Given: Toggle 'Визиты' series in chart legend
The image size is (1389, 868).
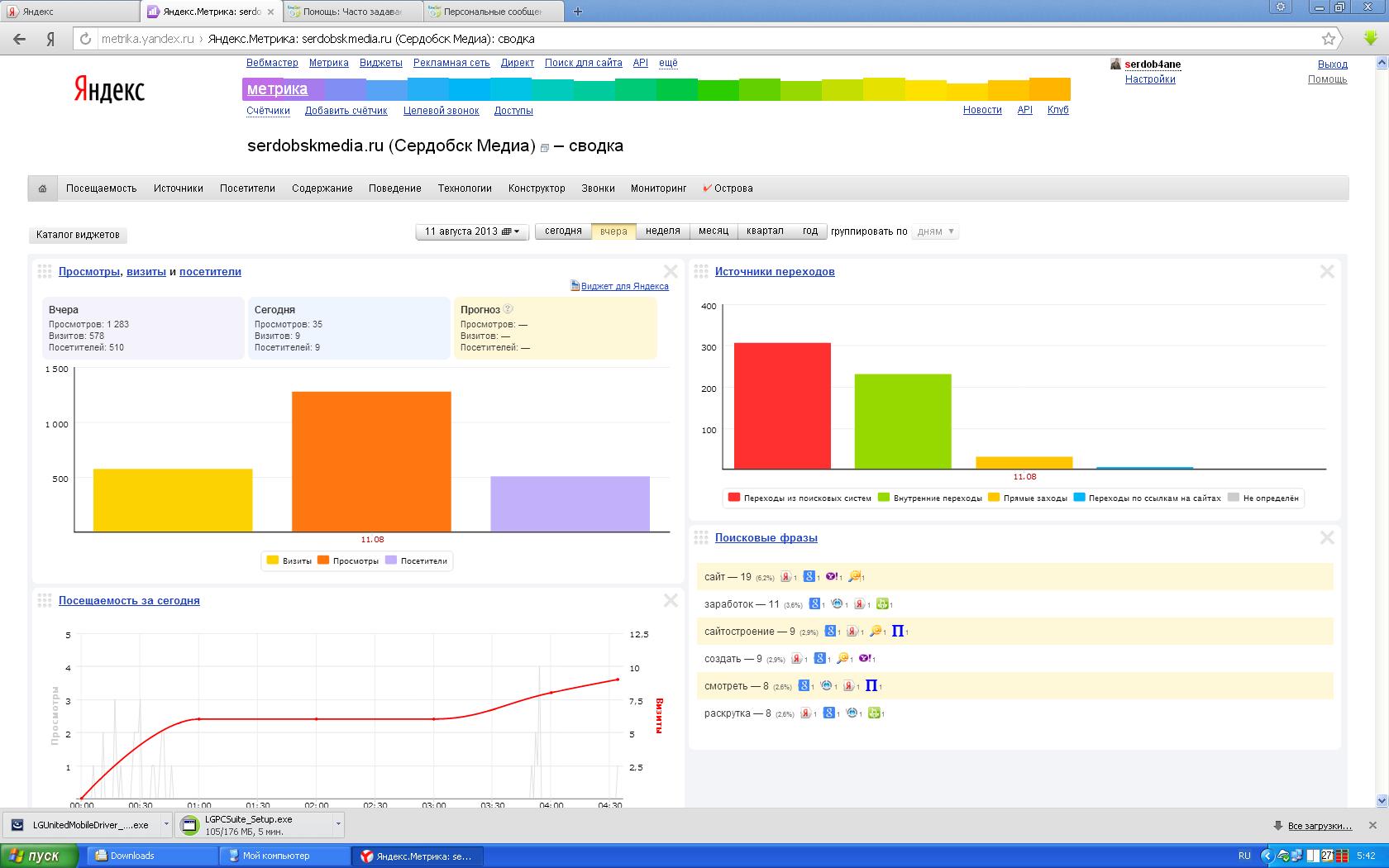Looking at the screenshot, I should 289,560.
